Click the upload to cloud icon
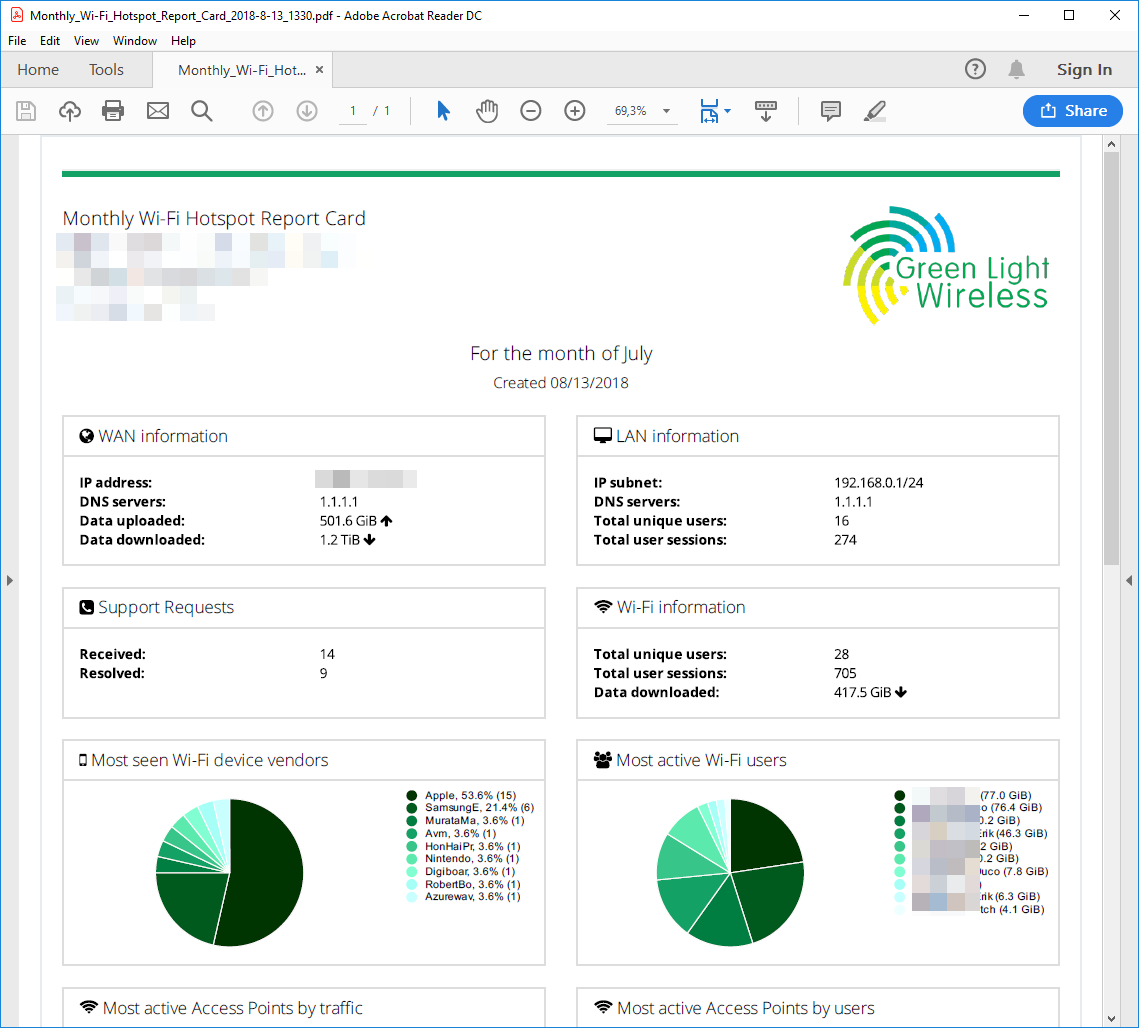1139x1028 pixels. tap(70, 111)
